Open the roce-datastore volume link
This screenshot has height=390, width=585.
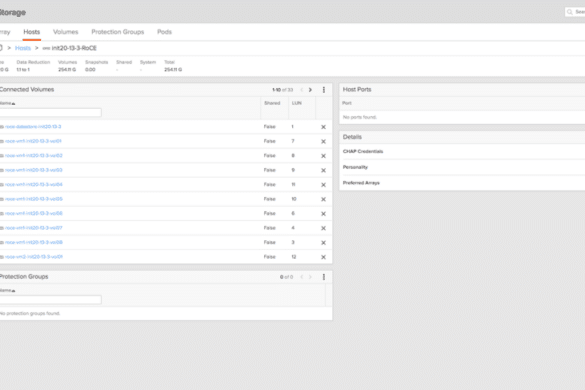33,127
